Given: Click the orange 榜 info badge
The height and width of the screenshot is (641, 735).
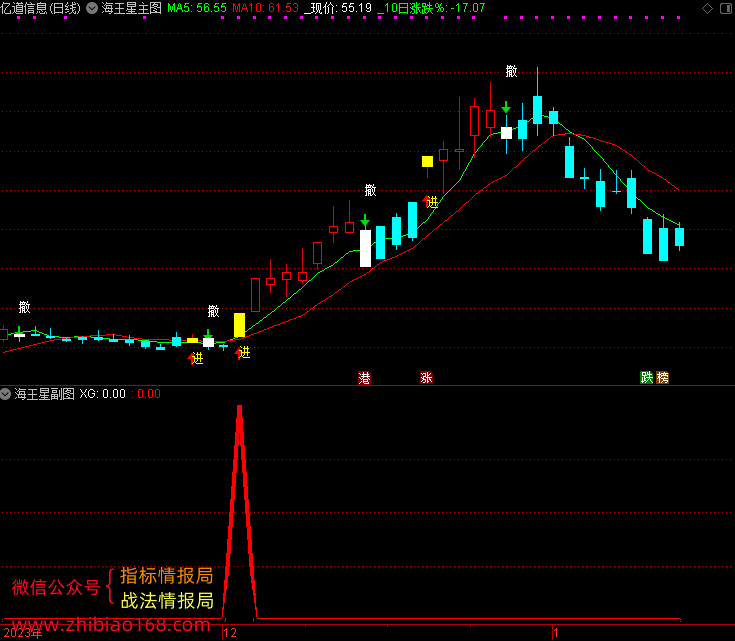Looking at the screenshot, I should tap(662, 377).
